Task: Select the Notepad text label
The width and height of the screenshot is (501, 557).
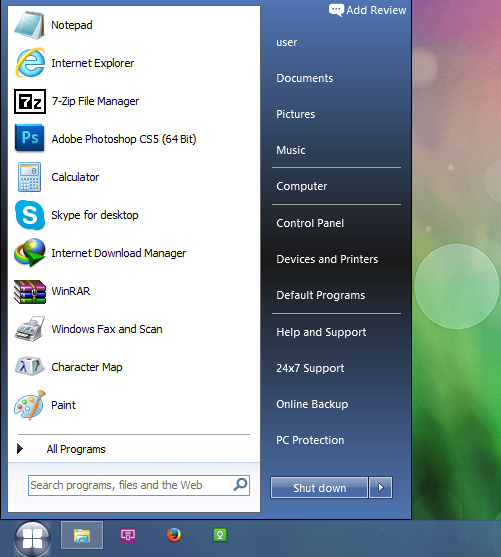Action: [72, 25]
